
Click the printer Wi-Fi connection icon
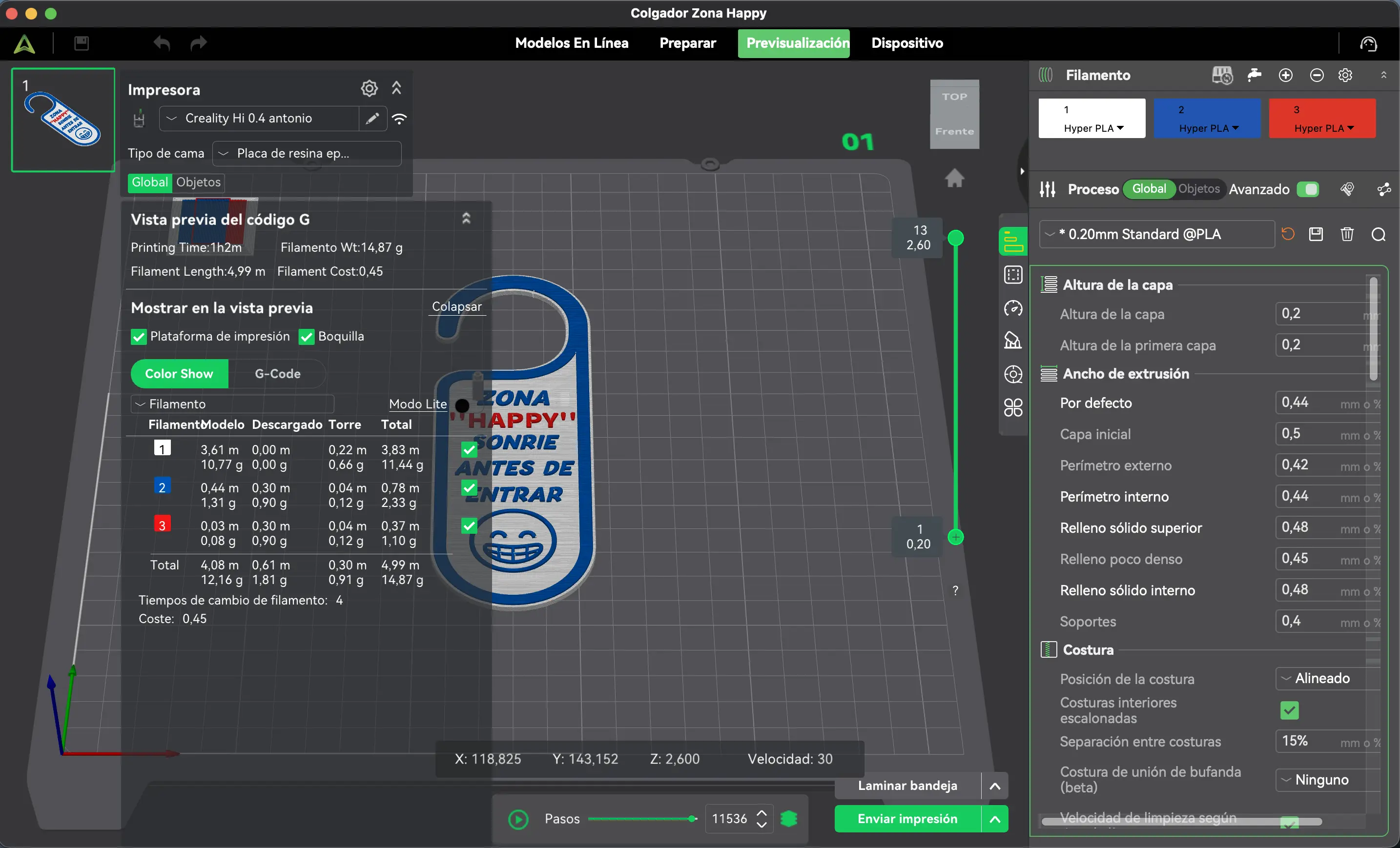(x=399, y=118)
